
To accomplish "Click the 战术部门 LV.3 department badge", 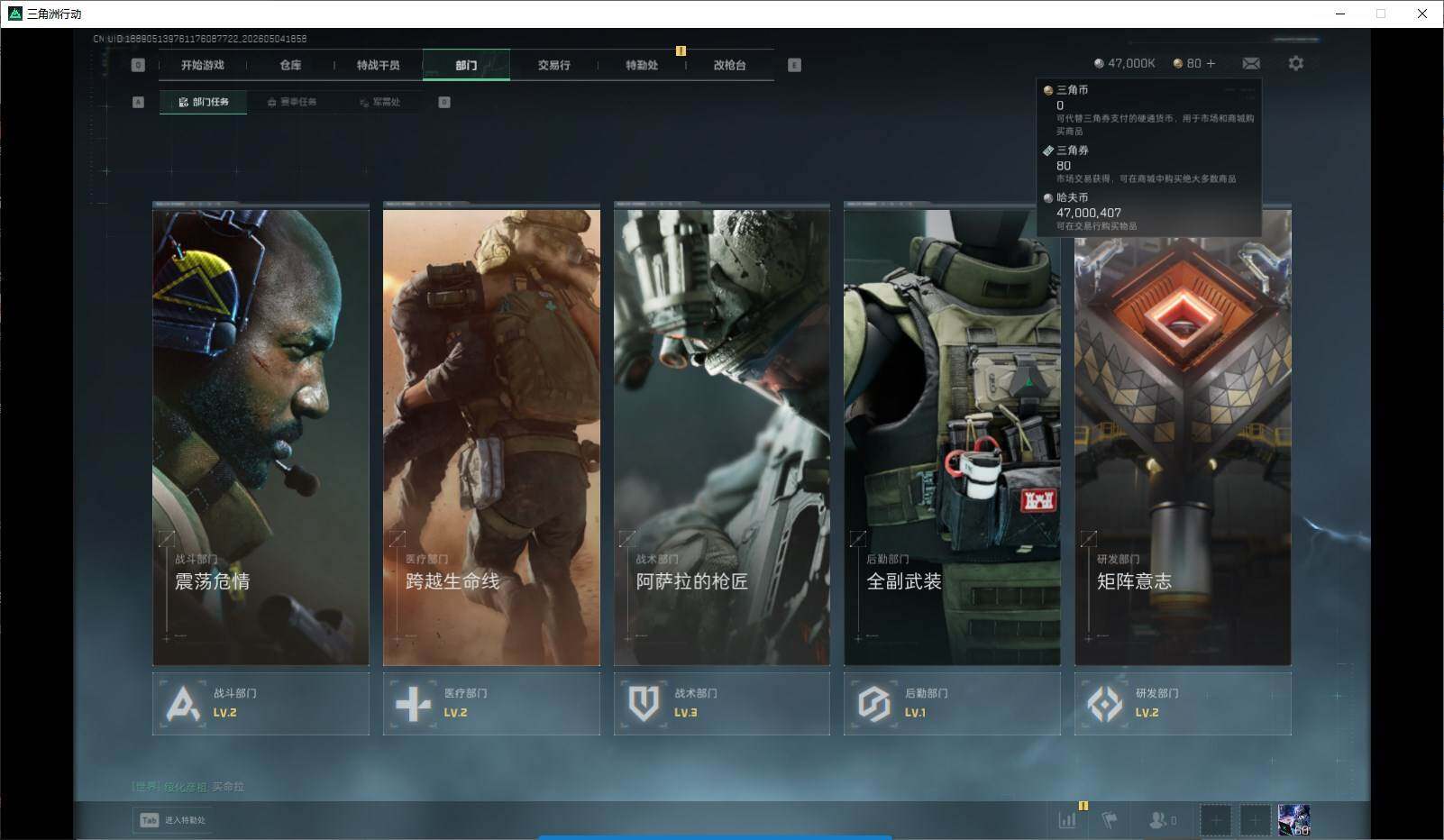I will (722, 703).
